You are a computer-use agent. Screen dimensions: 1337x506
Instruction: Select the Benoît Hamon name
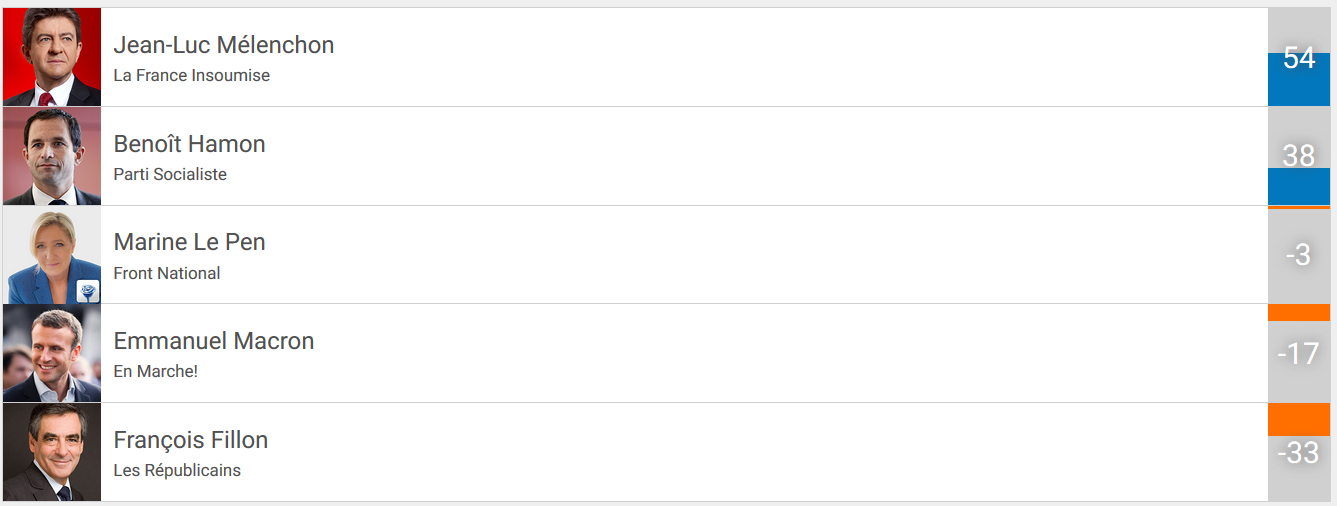point(190,144)
